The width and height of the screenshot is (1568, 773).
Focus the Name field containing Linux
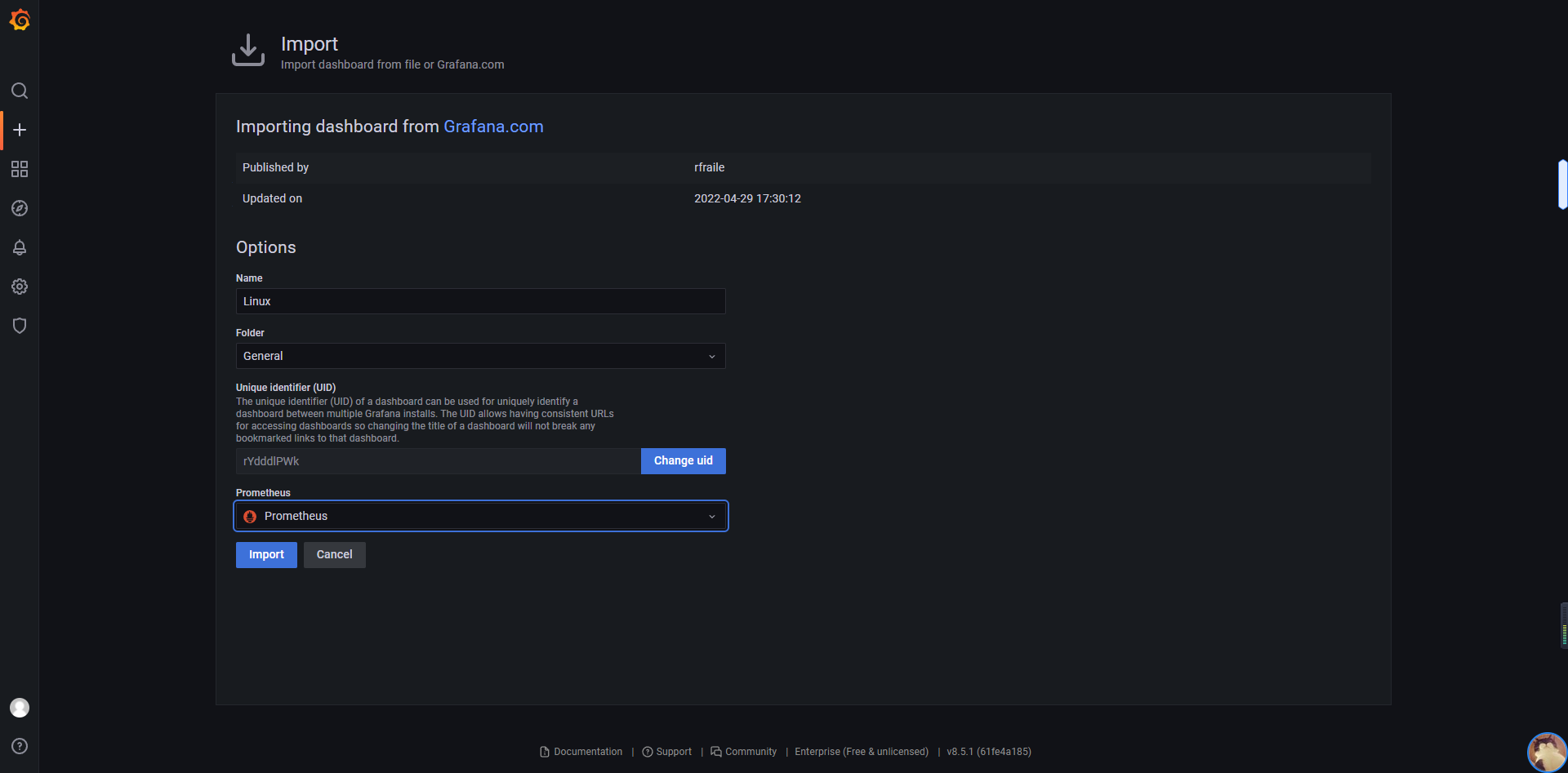point(480,301)
